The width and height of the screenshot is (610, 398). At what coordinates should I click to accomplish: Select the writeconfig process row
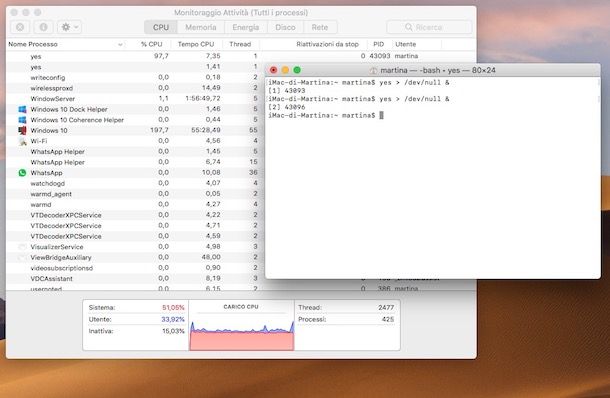pyautogui.click(x=135, y=77)
